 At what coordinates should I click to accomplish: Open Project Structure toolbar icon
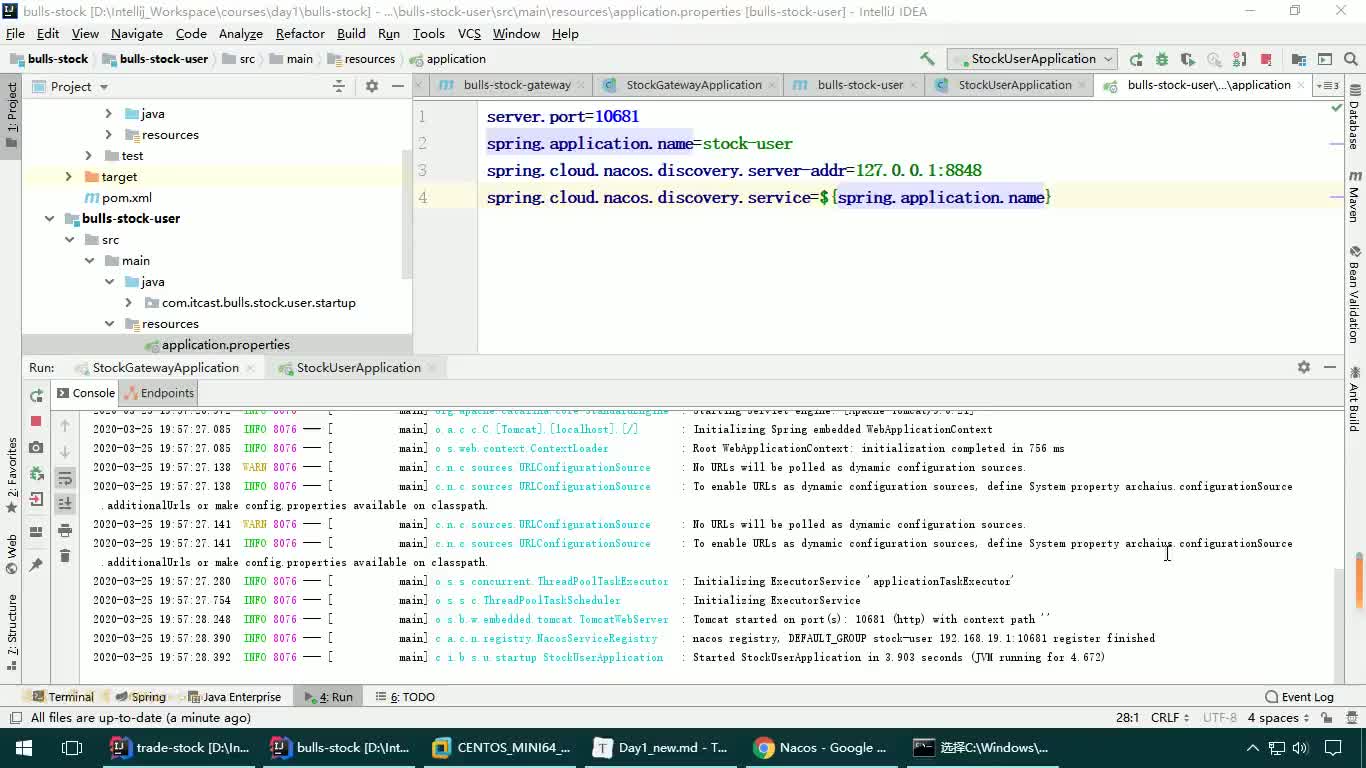pos(1299,59)
